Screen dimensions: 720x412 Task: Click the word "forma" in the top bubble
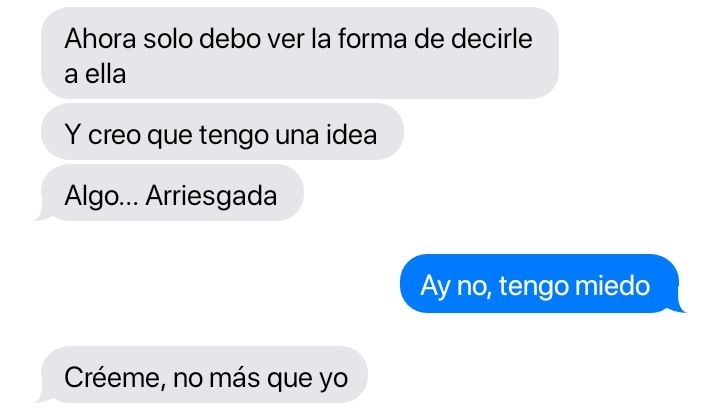coord(372,39)
